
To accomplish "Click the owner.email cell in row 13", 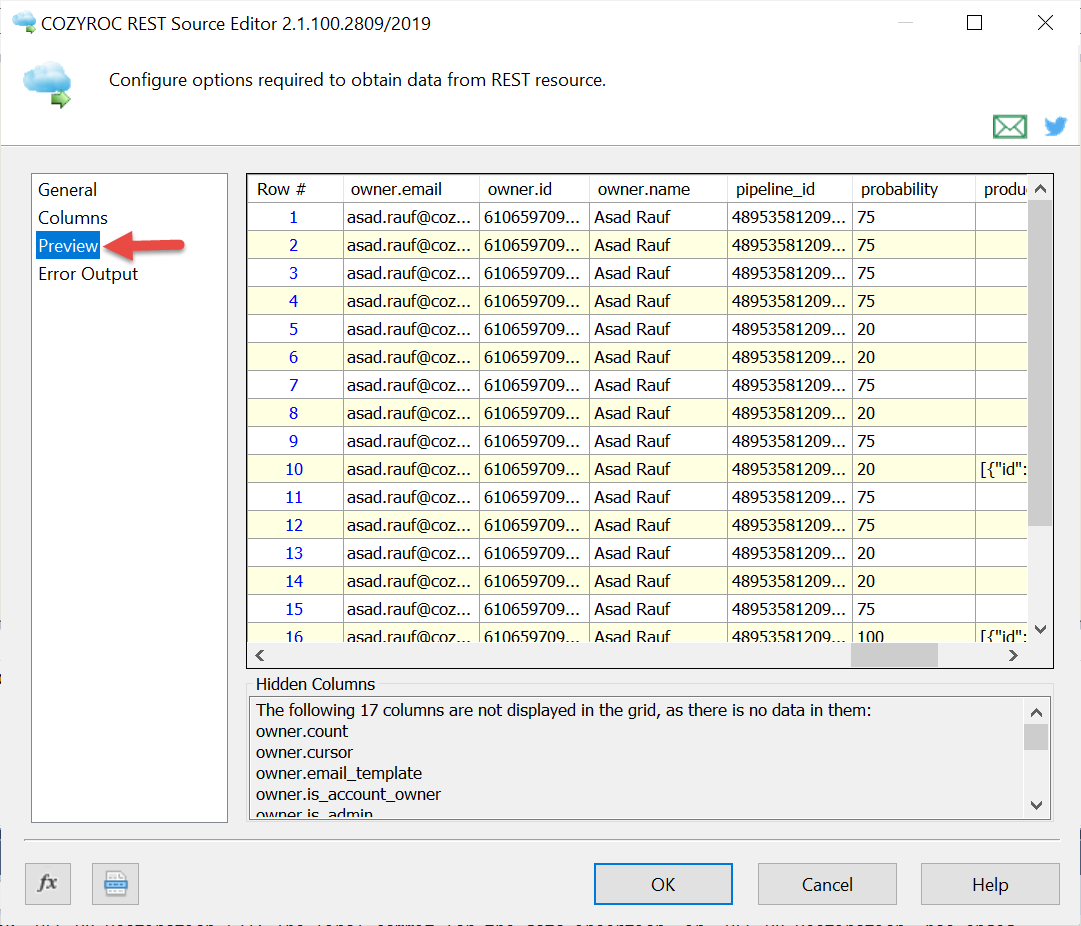I will pyautogui.click(x=411, y=553).
